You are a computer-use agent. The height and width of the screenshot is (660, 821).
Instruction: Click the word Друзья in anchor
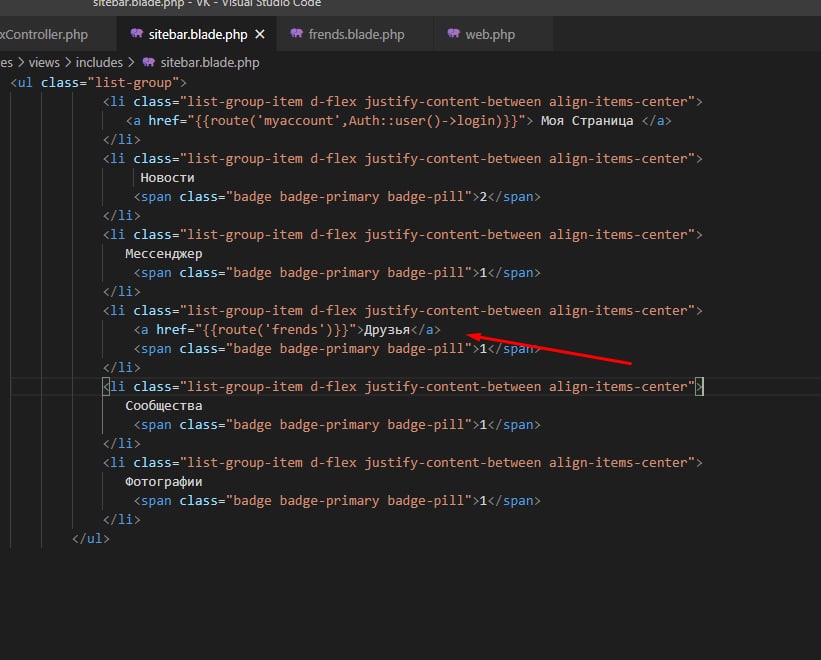click(386, 330)
